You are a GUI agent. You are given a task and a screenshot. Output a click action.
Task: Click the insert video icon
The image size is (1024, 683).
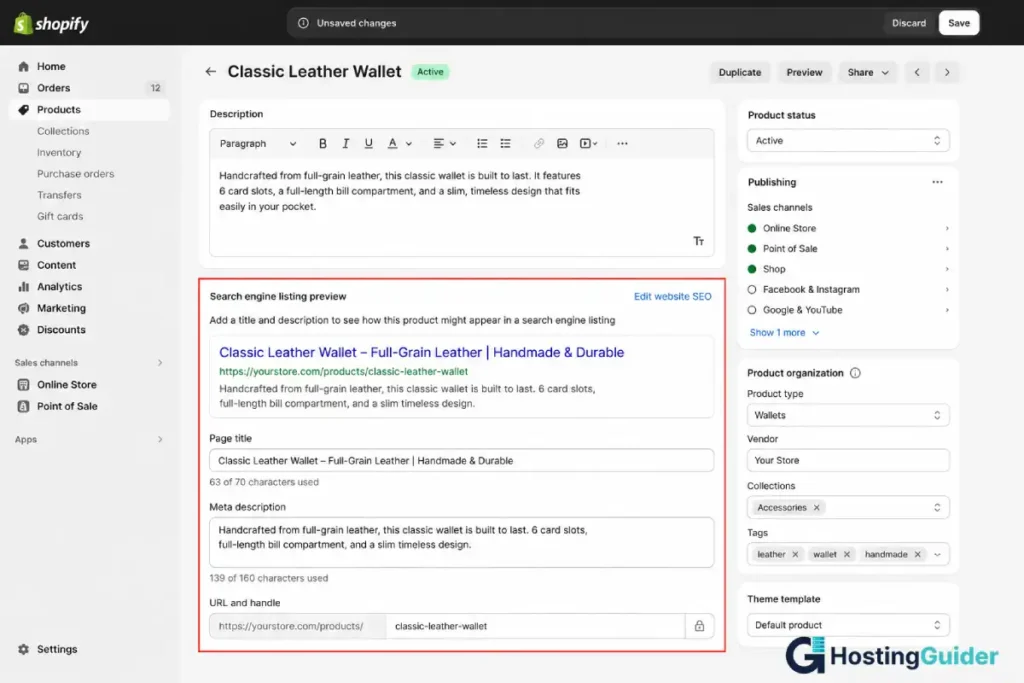pos(588,144)
